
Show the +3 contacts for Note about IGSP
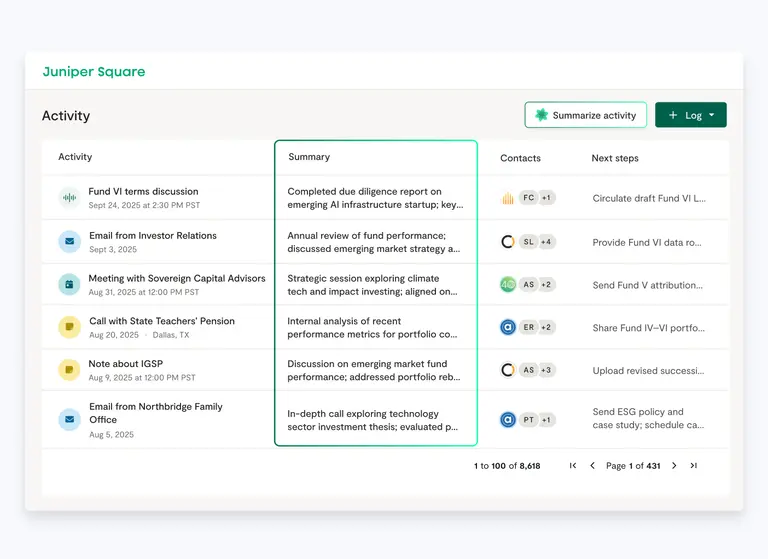[547, 370]
